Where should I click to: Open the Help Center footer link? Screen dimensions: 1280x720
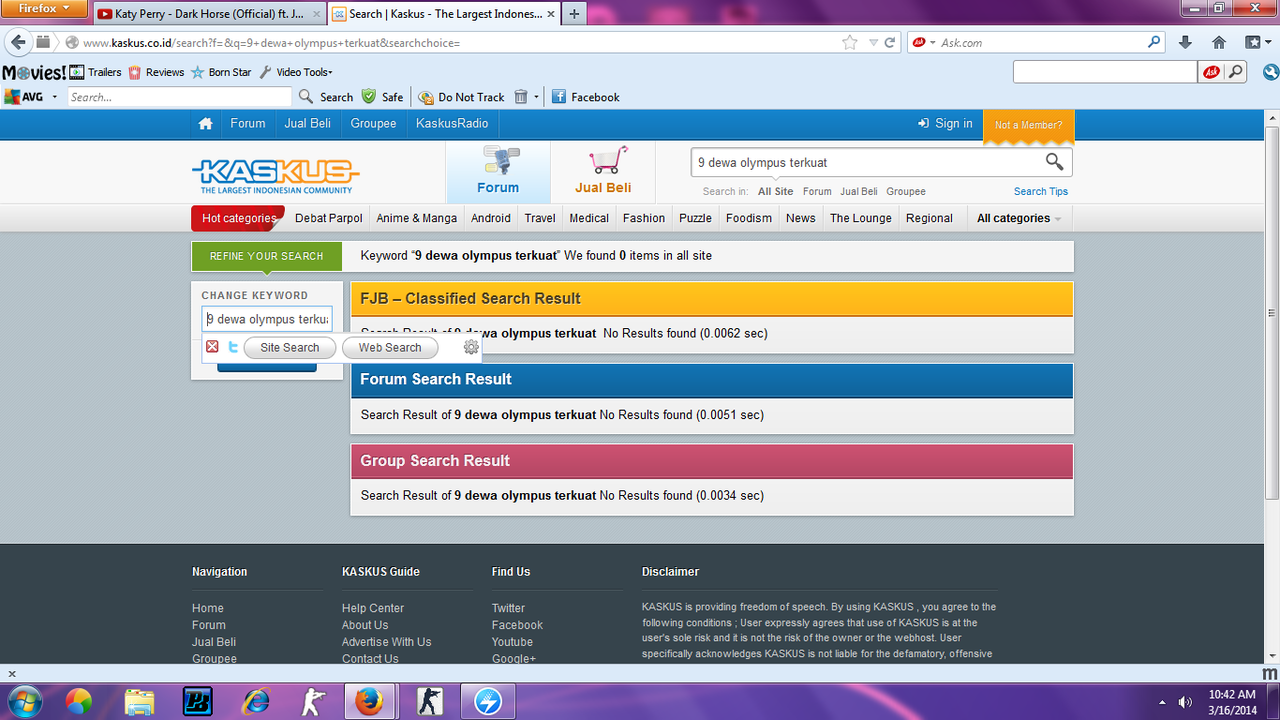[373, 608]
